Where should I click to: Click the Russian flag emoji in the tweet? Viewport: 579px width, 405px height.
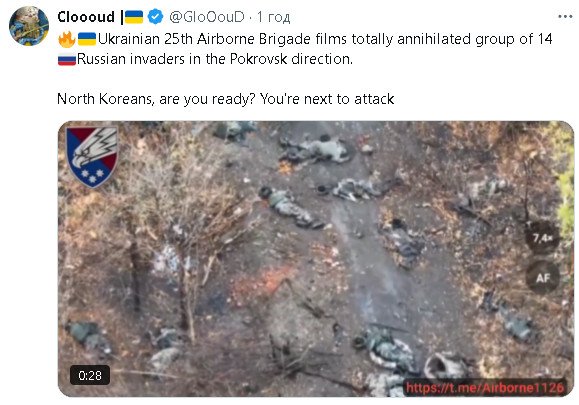67,59
